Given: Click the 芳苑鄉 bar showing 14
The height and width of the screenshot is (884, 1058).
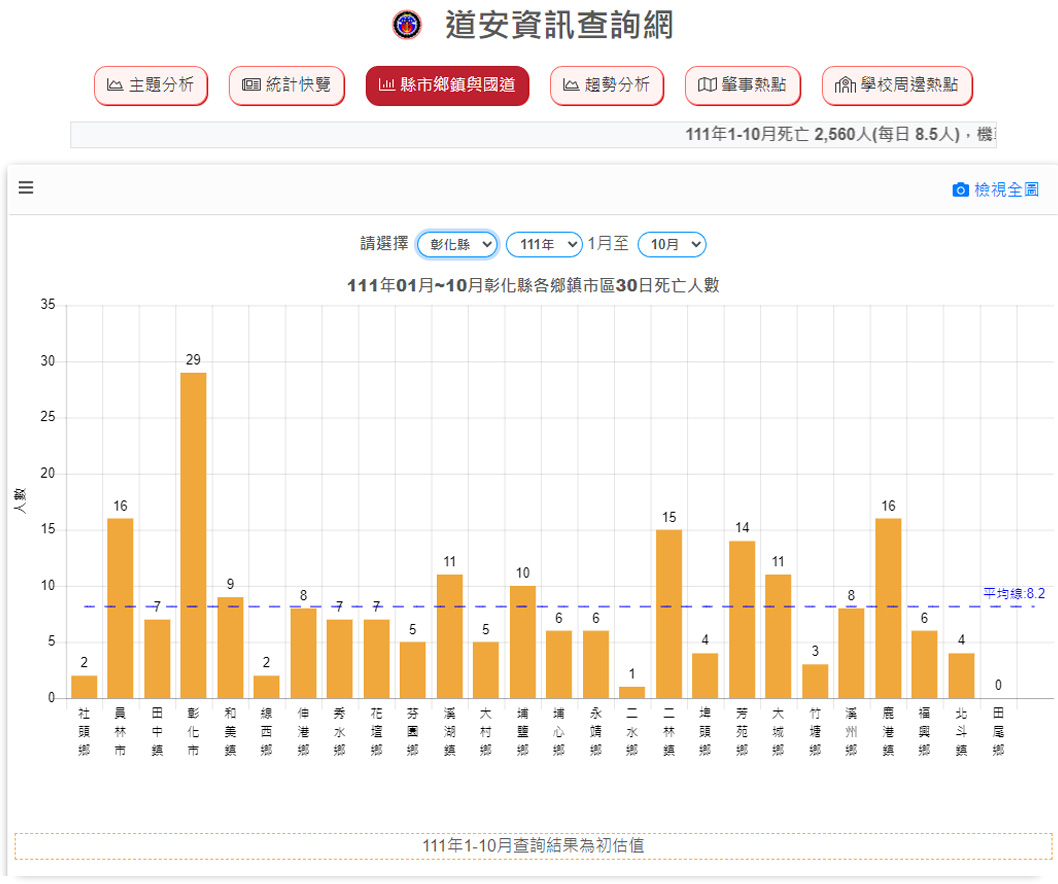Looking at the screenshot, I should click(x=742, y=619).
